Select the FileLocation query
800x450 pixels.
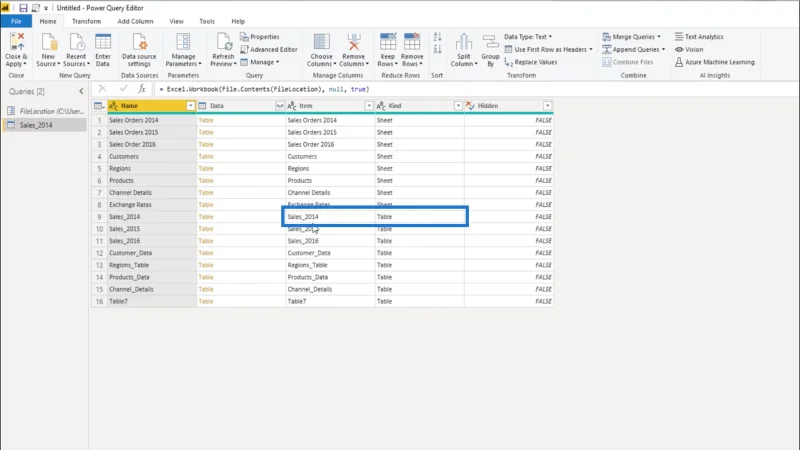click(45, 111)
